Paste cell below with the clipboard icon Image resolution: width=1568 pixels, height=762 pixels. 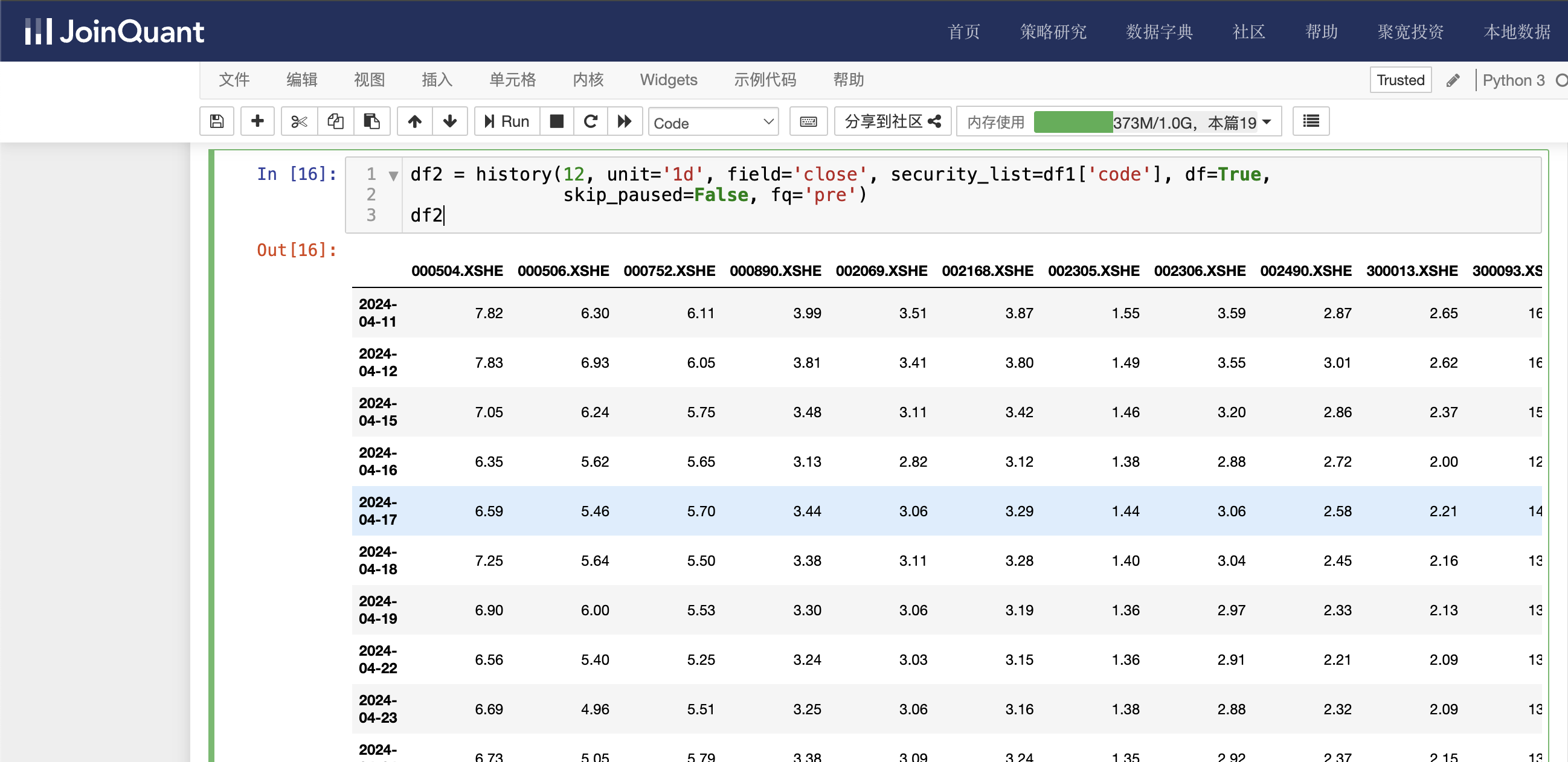[371, 122]
